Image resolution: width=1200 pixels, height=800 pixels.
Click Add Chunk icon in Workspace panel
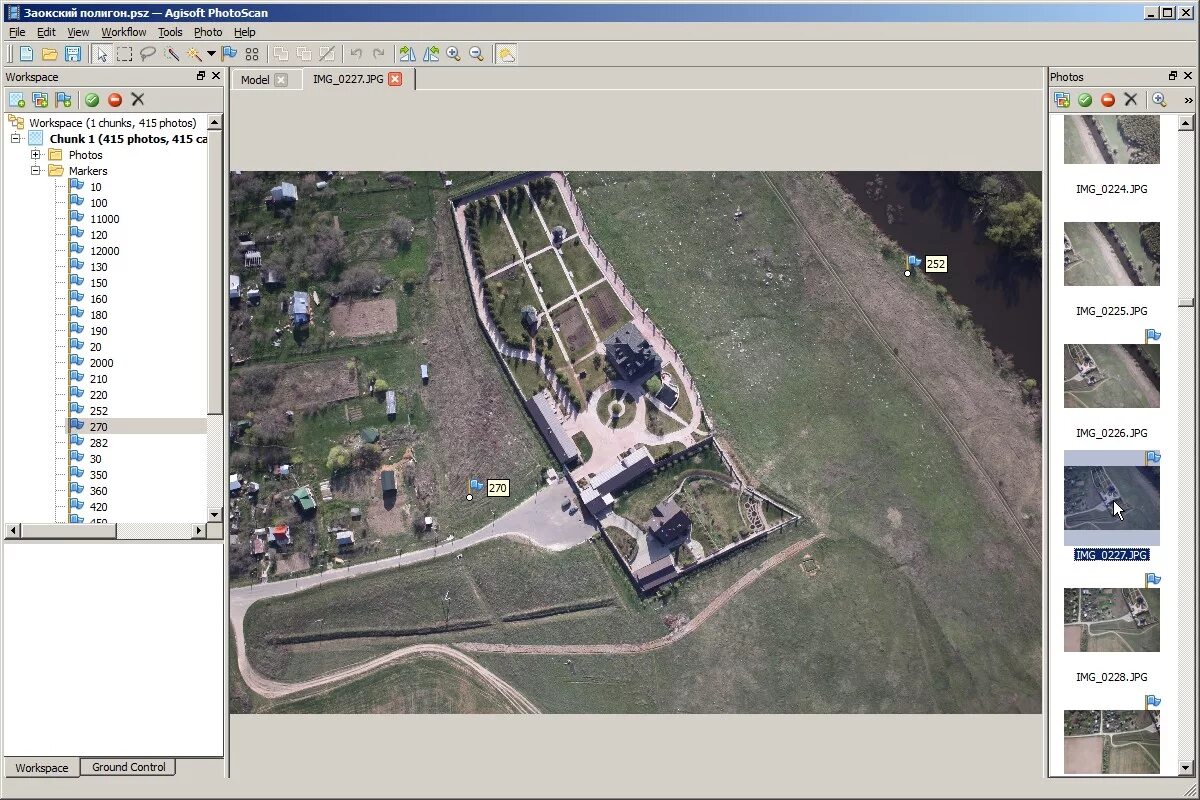(16, 99)
